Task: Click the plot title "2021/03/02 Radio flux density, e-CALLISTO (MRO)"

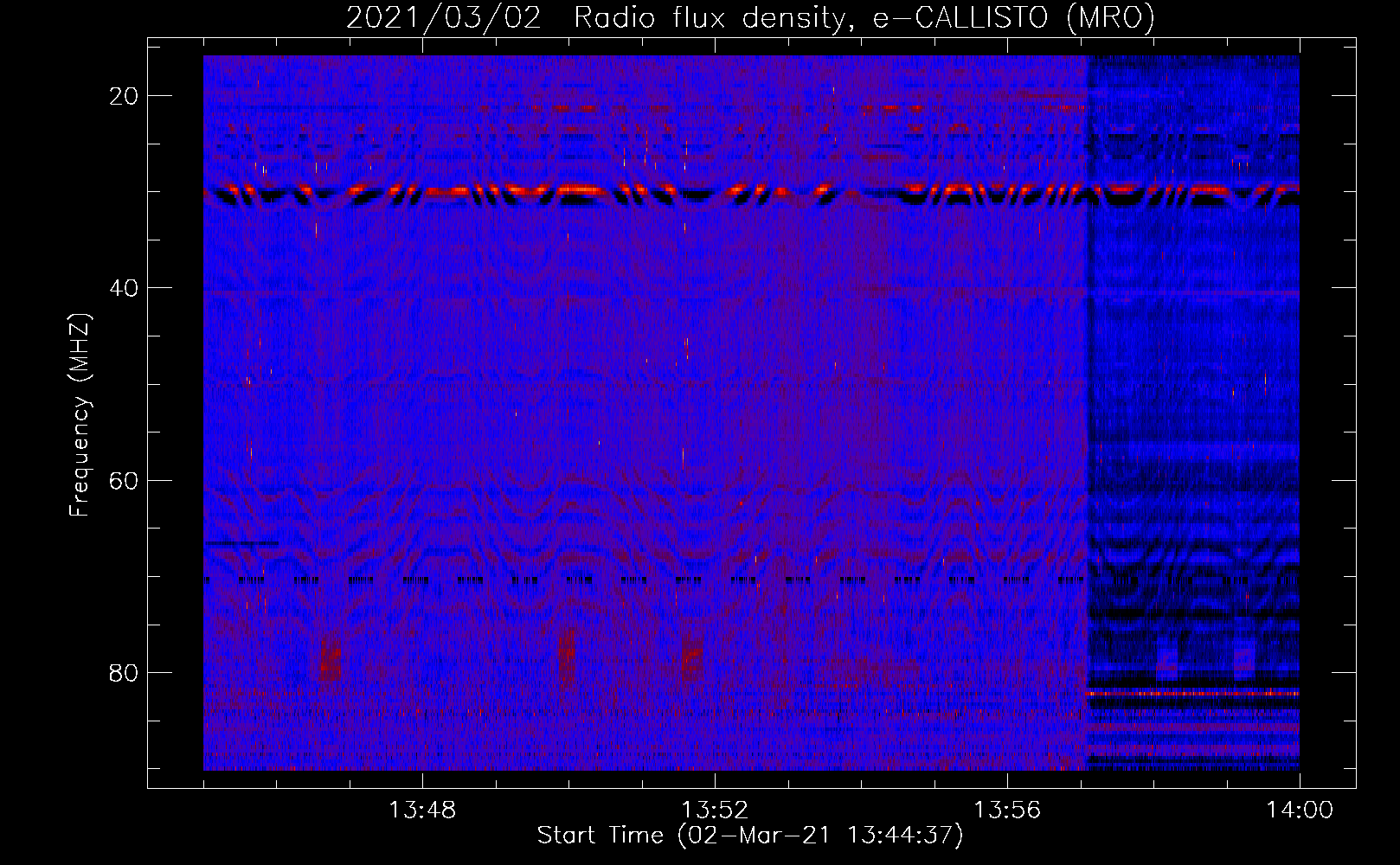Action: pos(750,18)
